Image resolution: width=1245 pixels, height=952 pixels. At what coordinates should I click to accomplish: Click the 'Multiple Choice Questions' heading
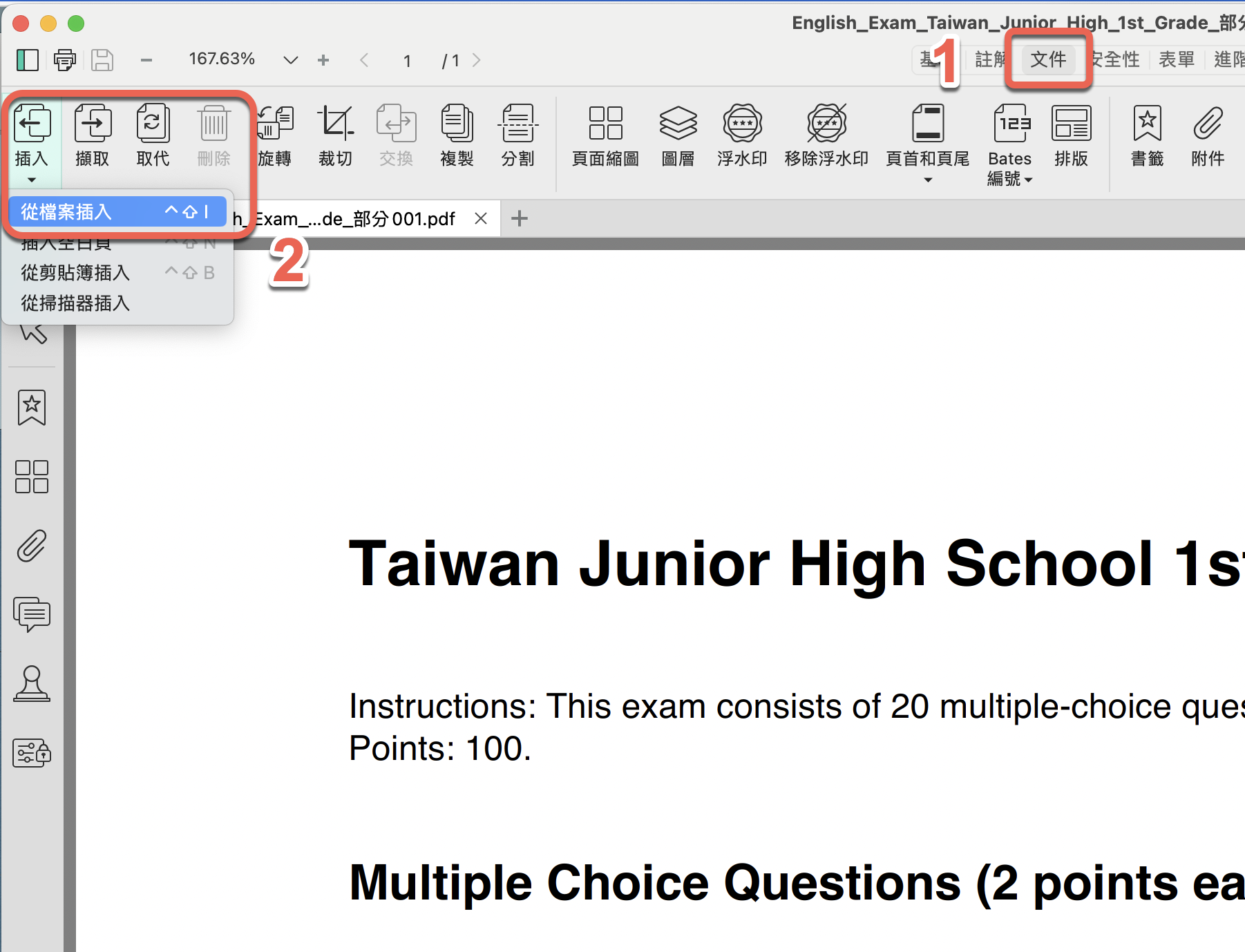pos(797,883)
